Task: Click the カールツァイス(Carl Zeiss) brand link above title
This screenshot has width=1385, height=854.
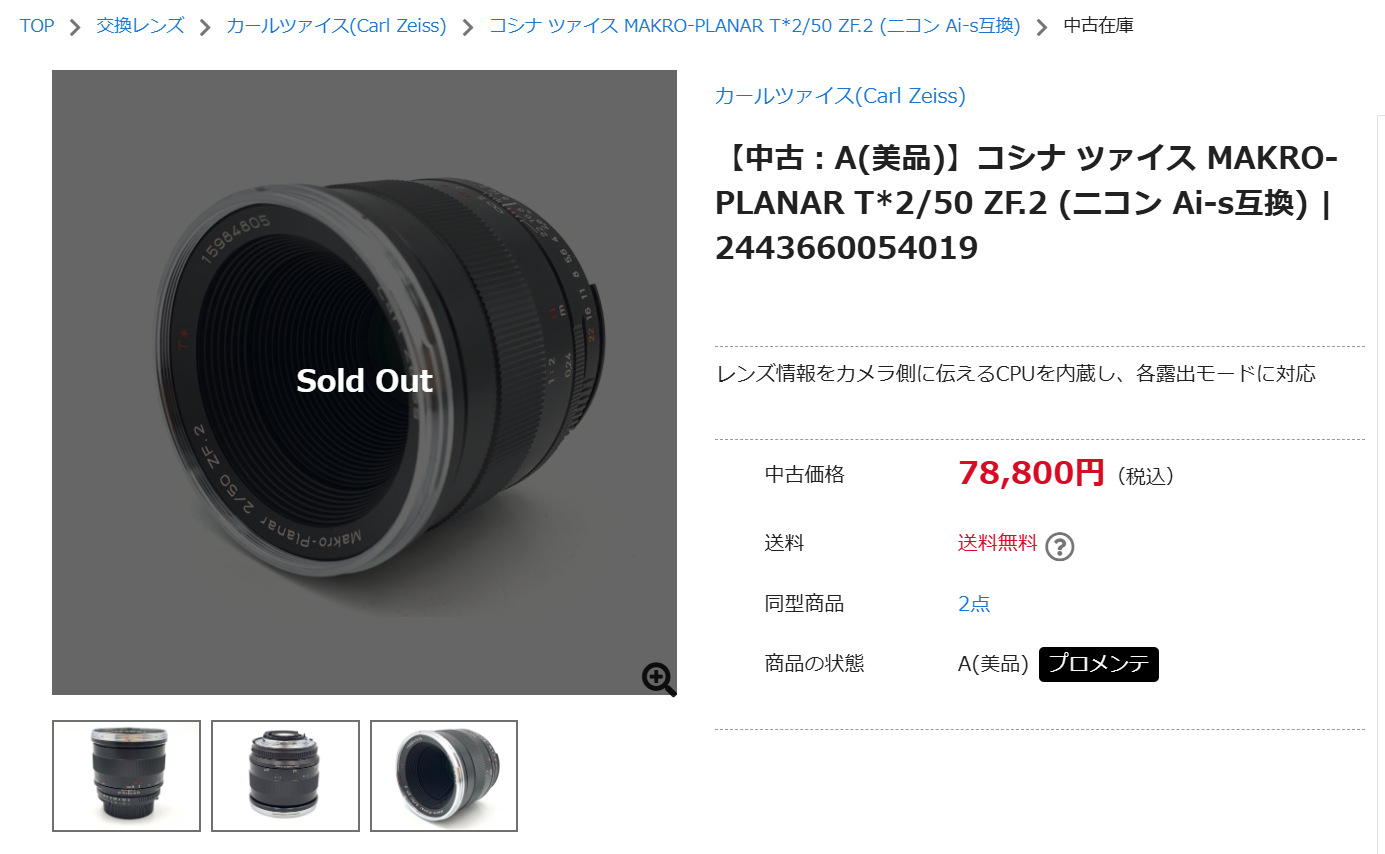Action: pos(840,96)
